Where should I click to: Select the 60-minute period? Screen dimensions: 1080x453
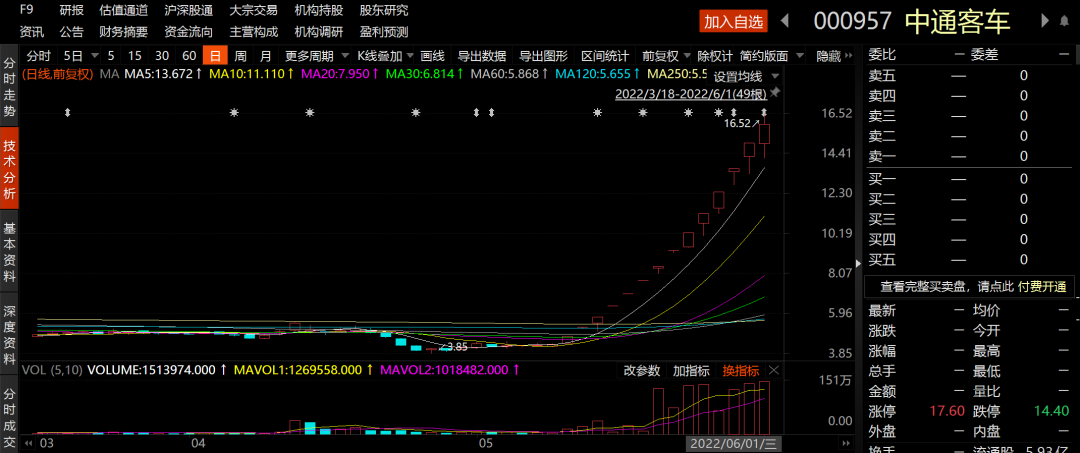(189, 56)
